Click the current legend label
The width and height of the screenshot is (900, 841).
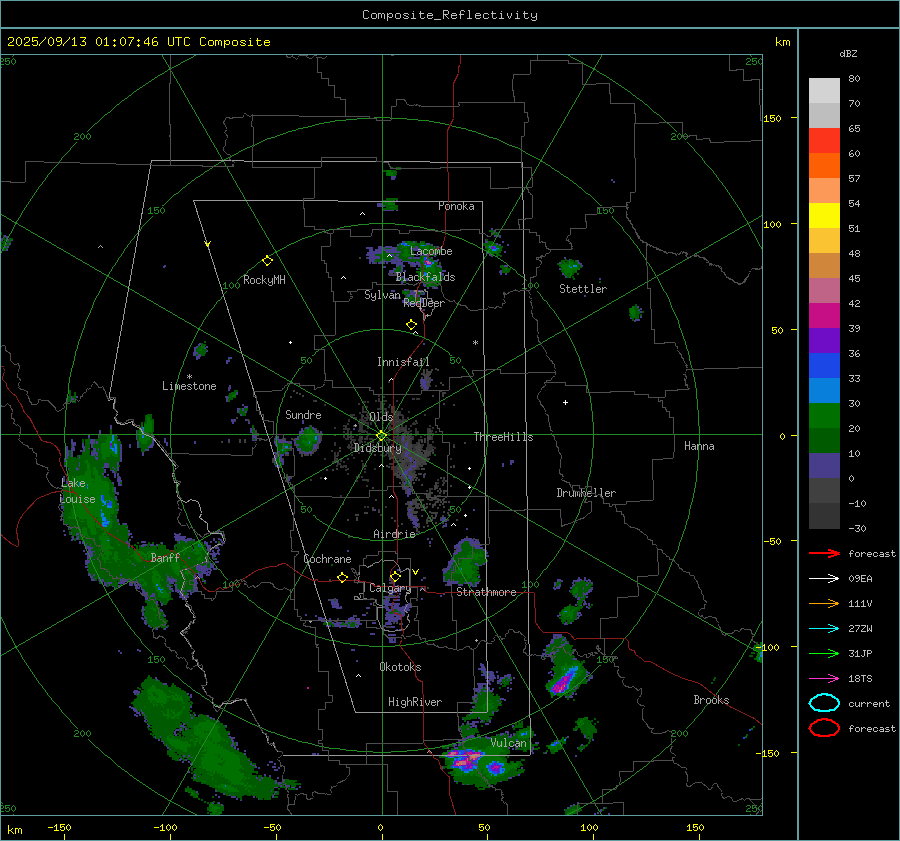pos(868,703)
